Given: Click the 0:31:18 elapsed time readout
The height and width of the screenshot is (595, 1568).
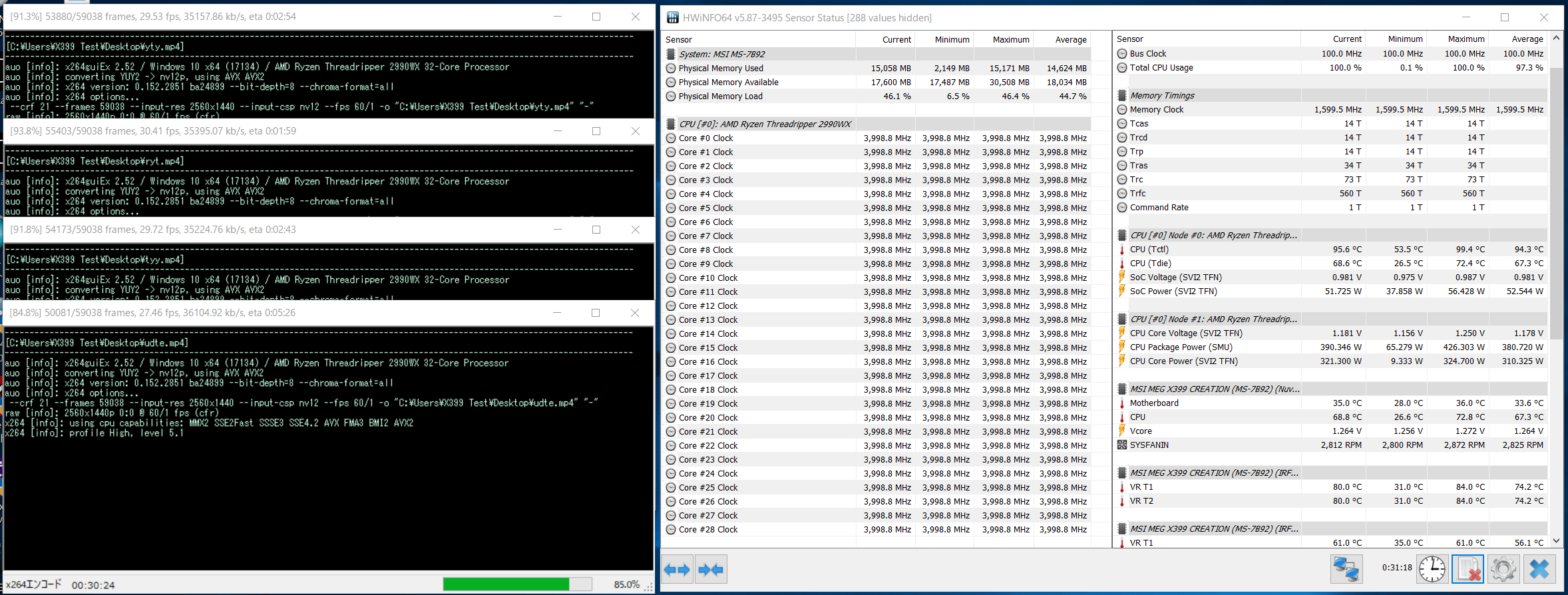Looking at the screenshot, I should click(1397, 568).
